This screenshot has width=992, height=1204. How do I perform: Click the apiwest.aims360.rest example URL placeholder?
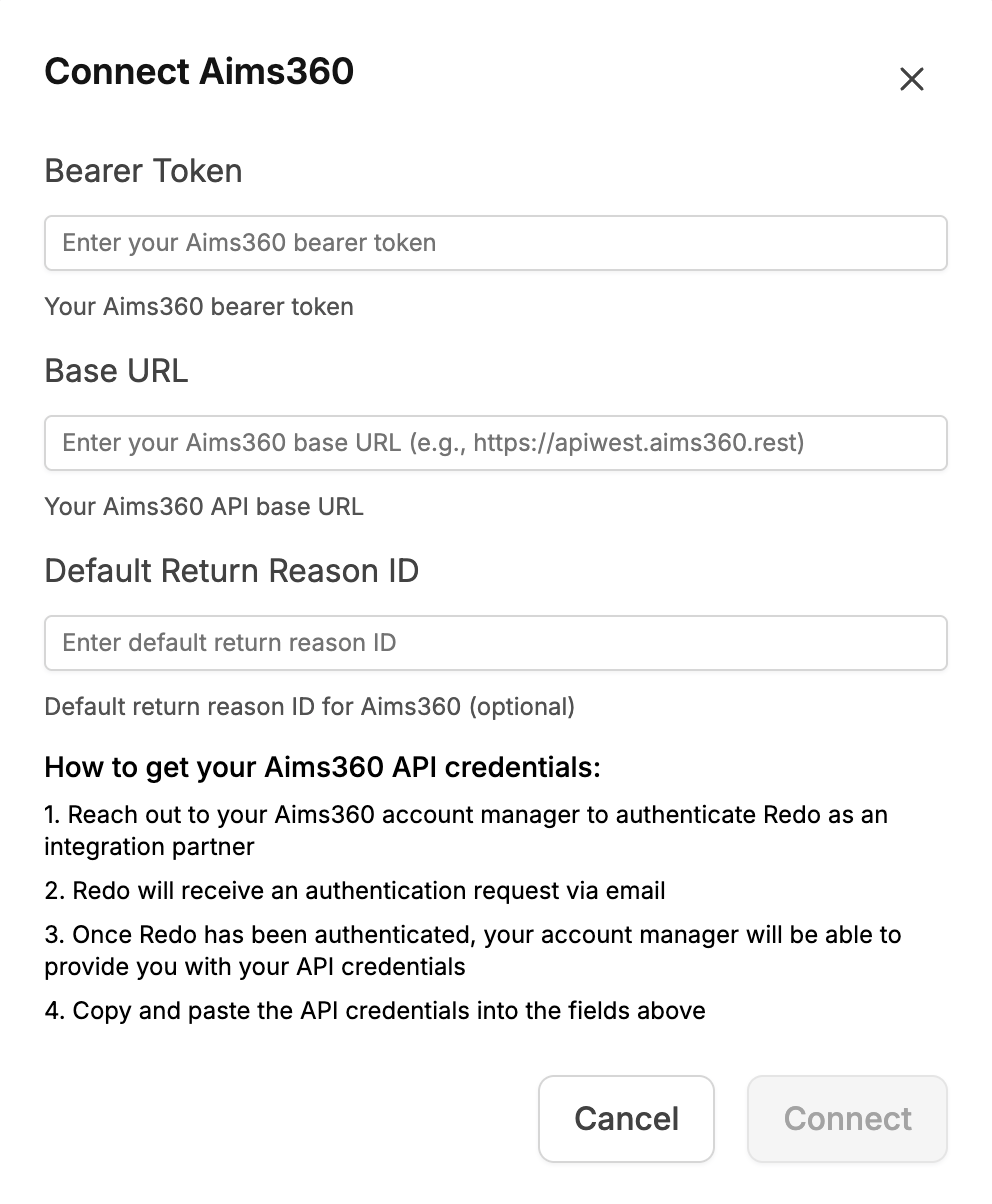637,443
